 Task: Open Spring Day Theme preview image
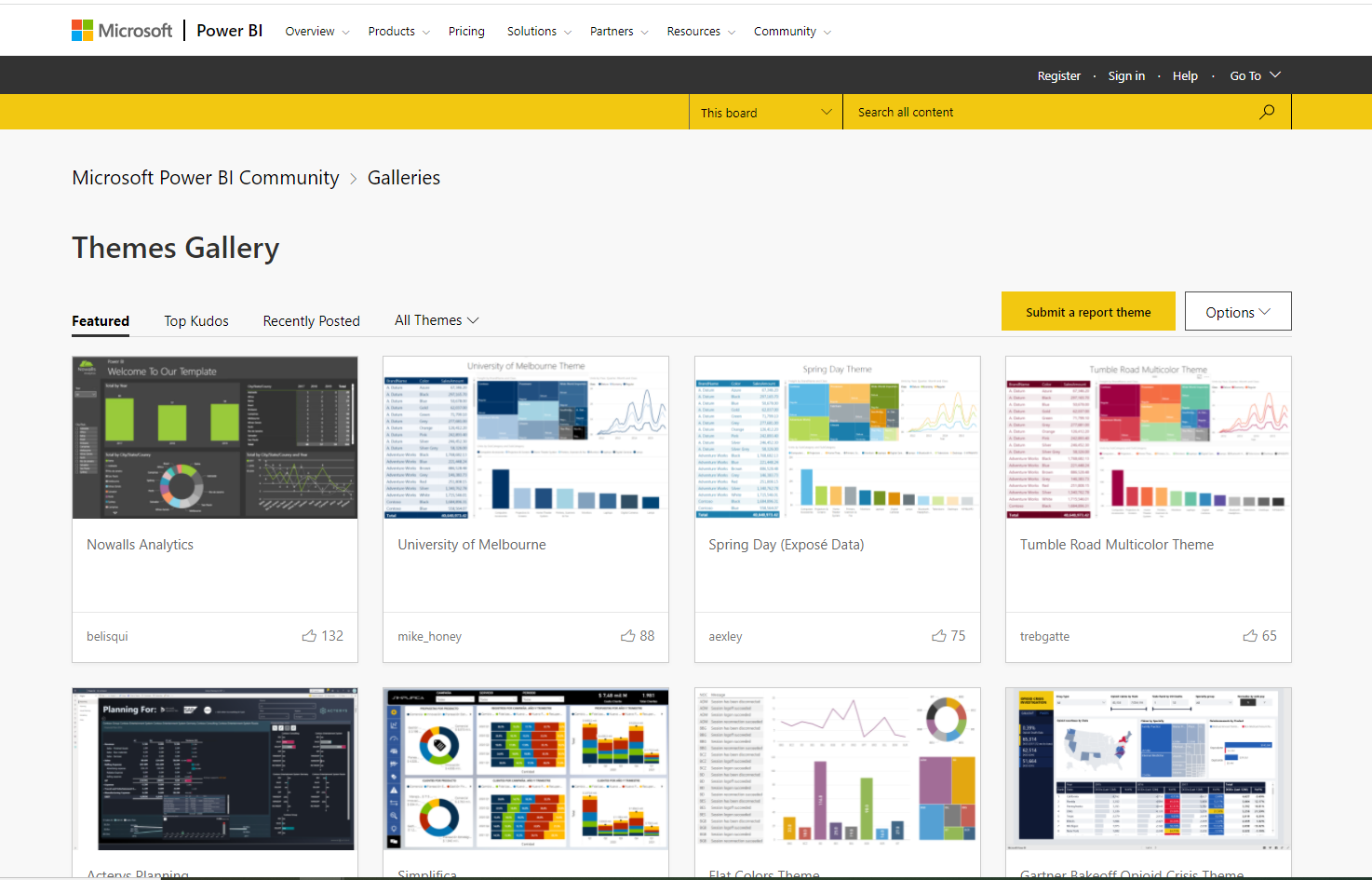pyautogui.click(x=838, y=437)
